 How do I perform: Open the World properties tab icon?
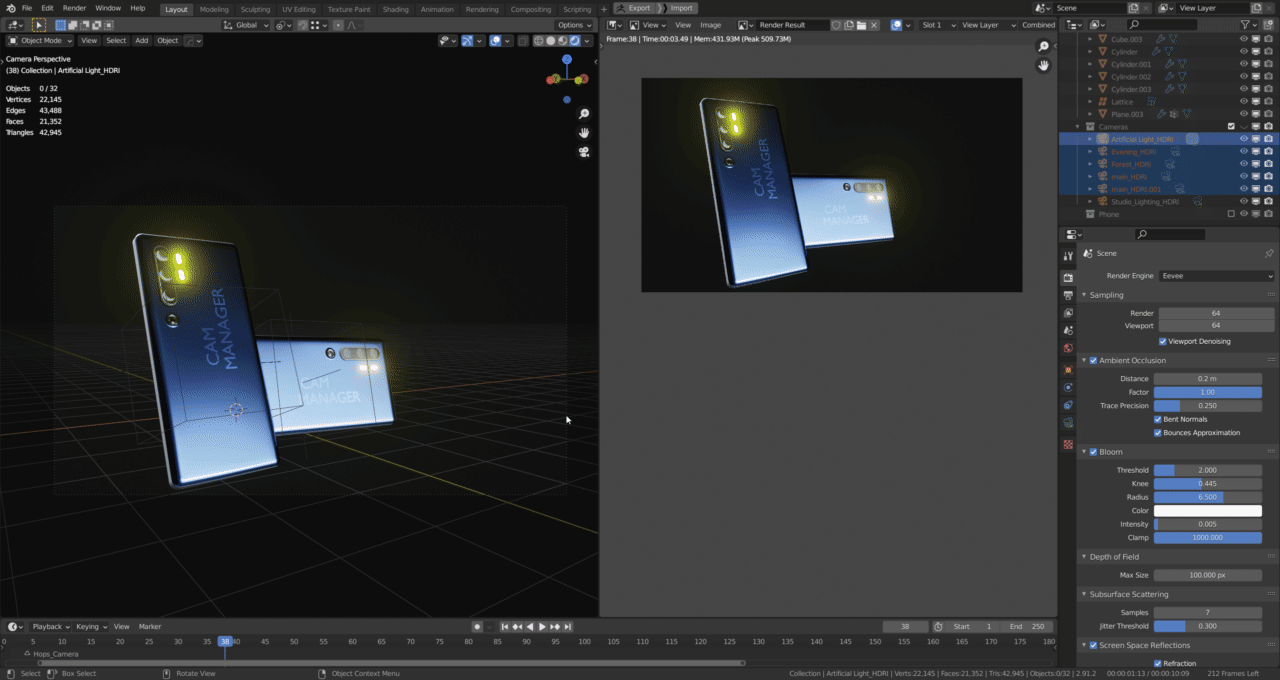coord(1068,349)
